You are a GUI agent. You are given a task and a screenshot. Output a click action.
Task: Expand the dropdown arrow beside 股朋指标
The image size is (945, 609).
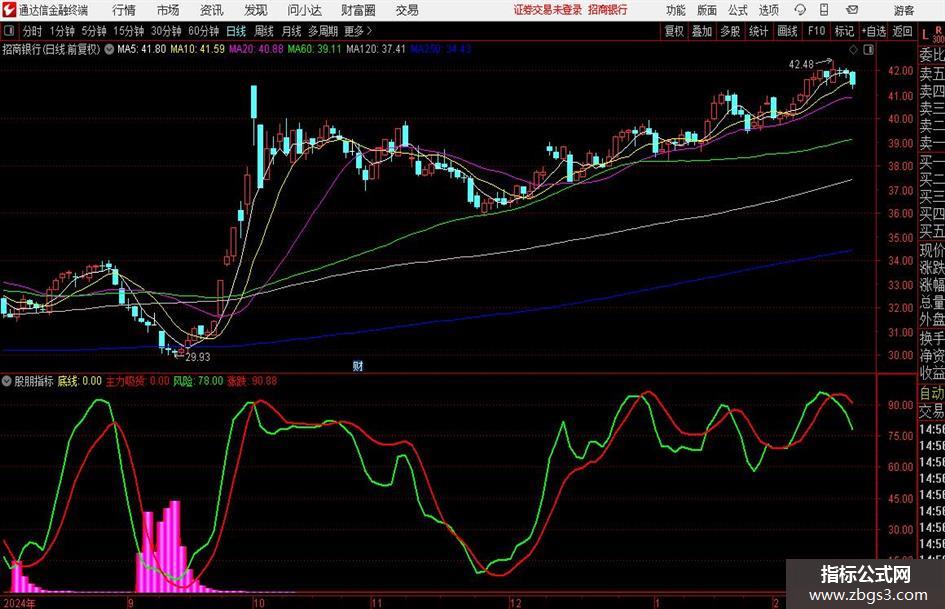point(6,381)
